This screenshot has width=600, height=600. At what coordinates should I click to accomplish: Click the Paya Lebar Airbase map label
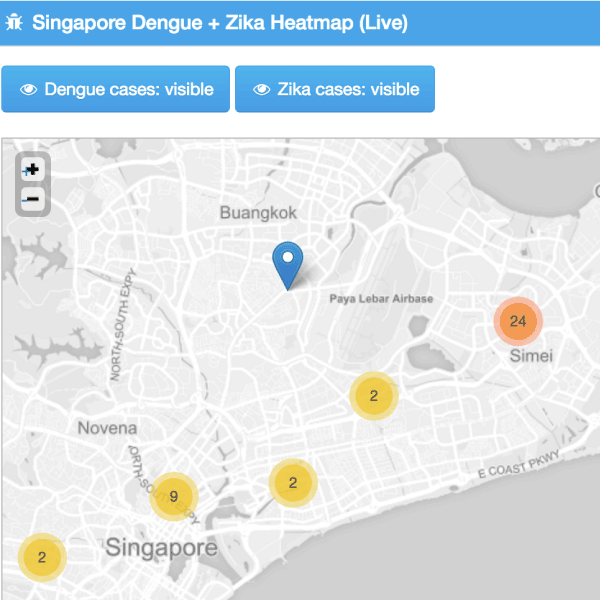click(381, 298)
